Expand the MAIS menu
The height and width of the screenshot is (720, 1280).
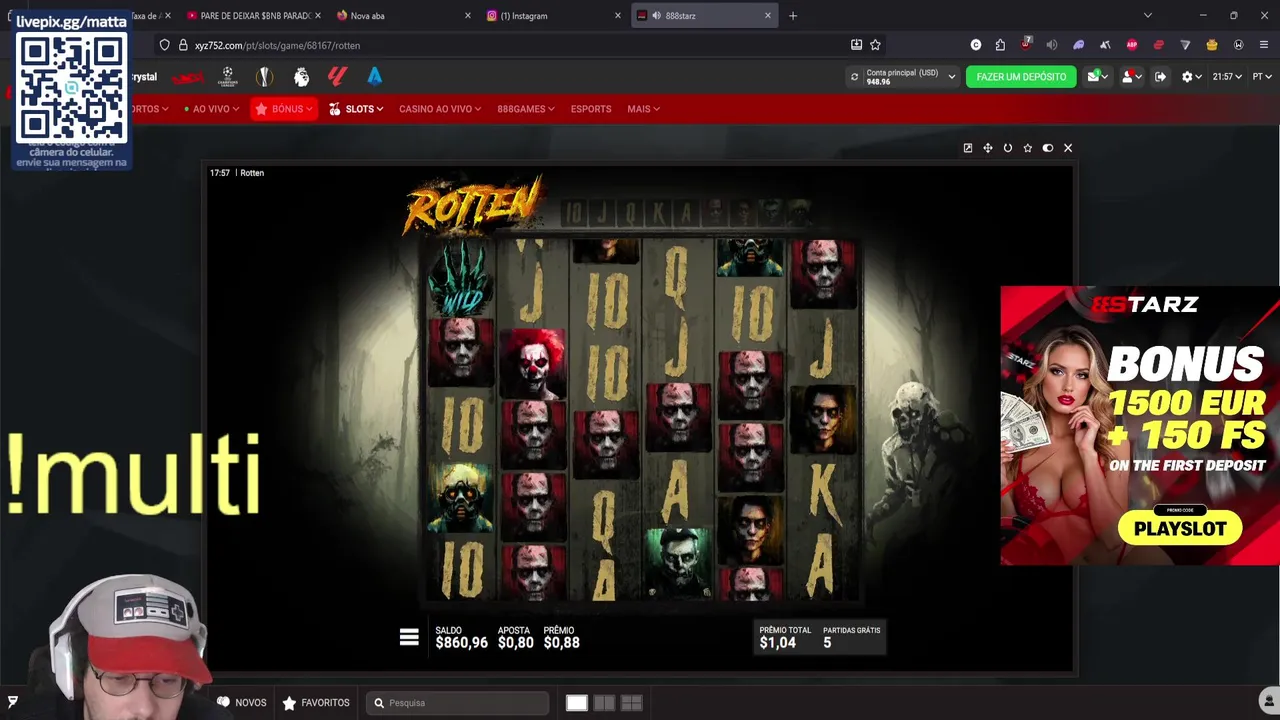[x=643, y=109]
